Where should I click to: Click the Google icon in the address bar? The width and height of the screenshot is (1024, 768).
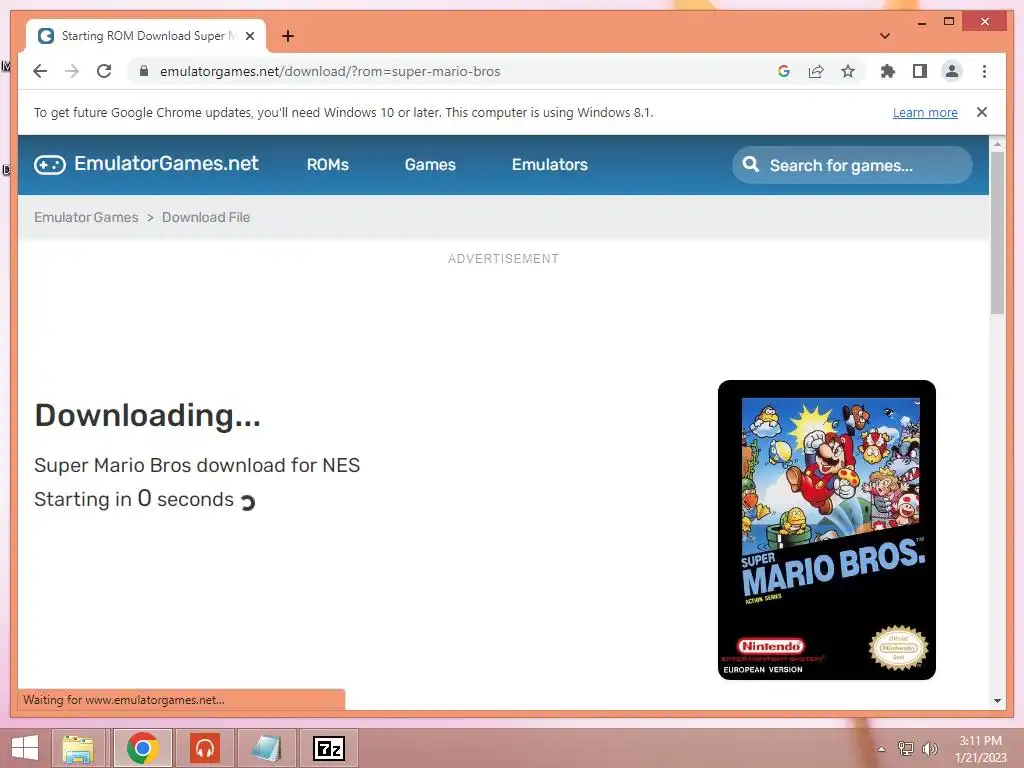784,71
